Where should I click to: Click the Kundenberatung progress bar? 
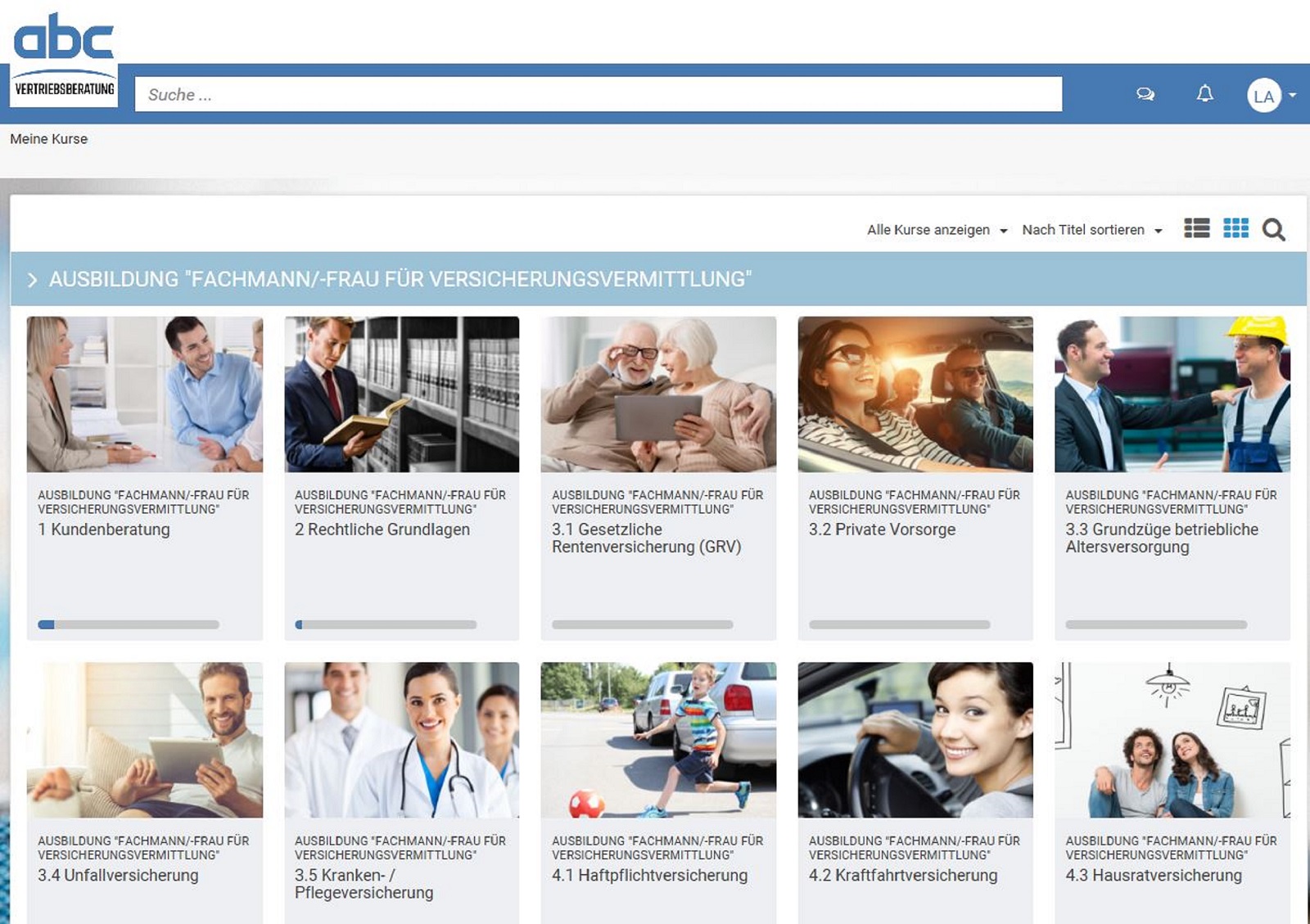(x=129, y=624)
